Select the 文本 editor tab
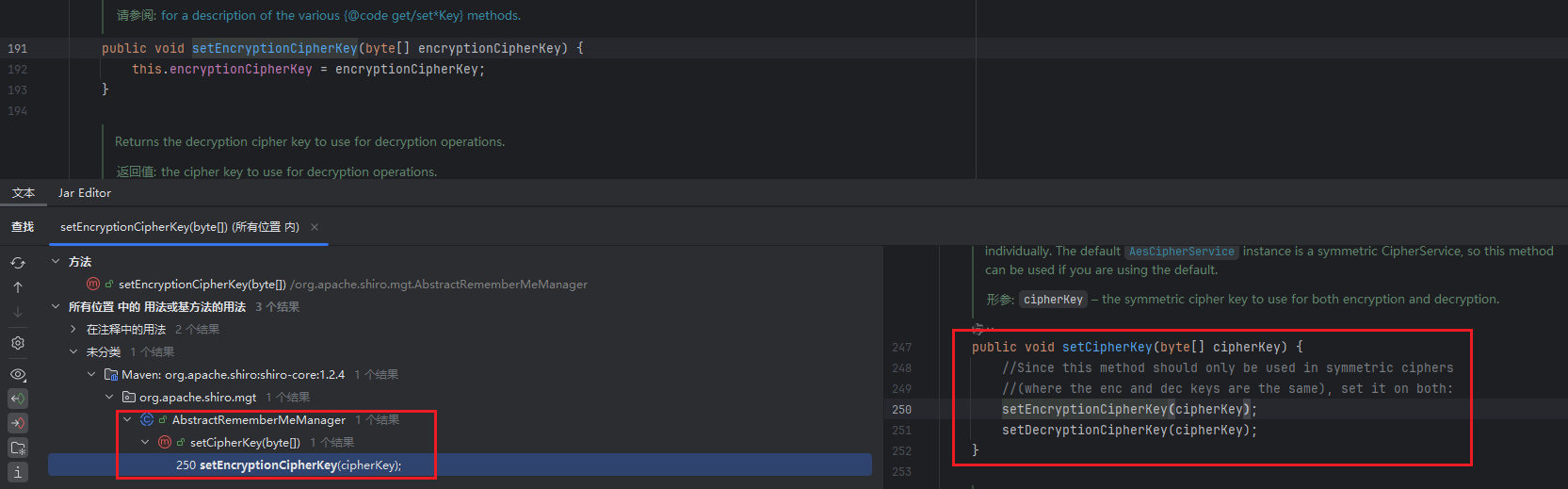The height and width of the screenshot is (489, 1568). pos(24,193)
